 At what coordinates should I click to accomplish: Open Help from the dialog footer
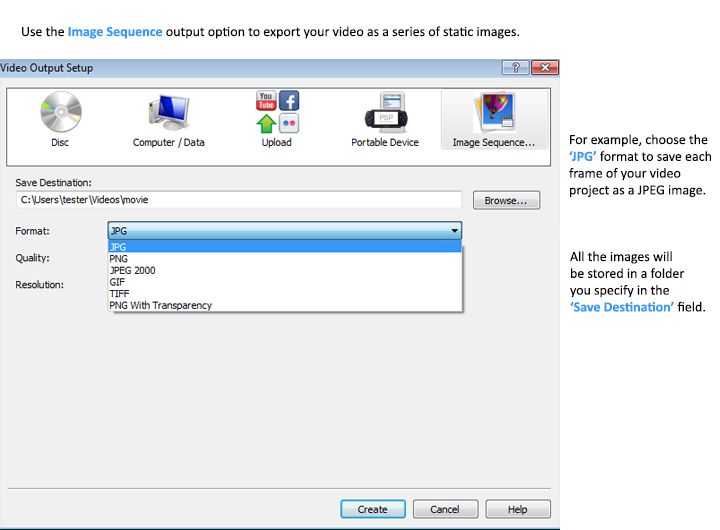pos(517,509)
